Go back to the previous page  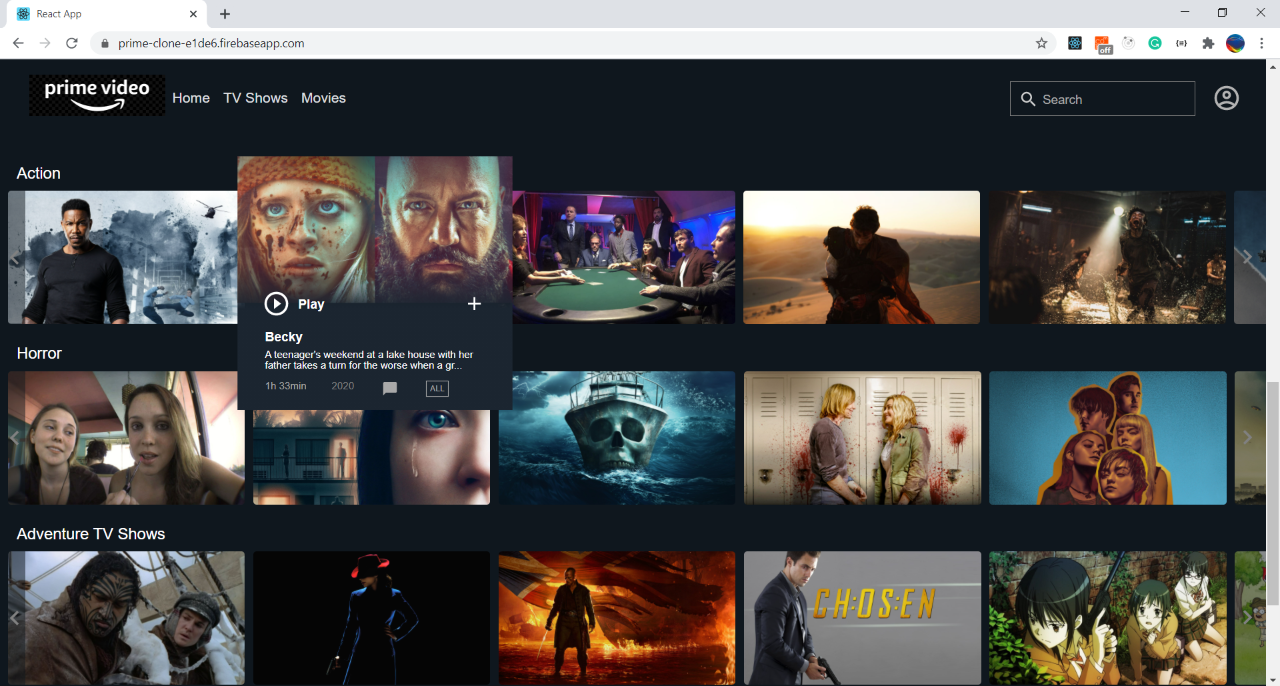18,43
